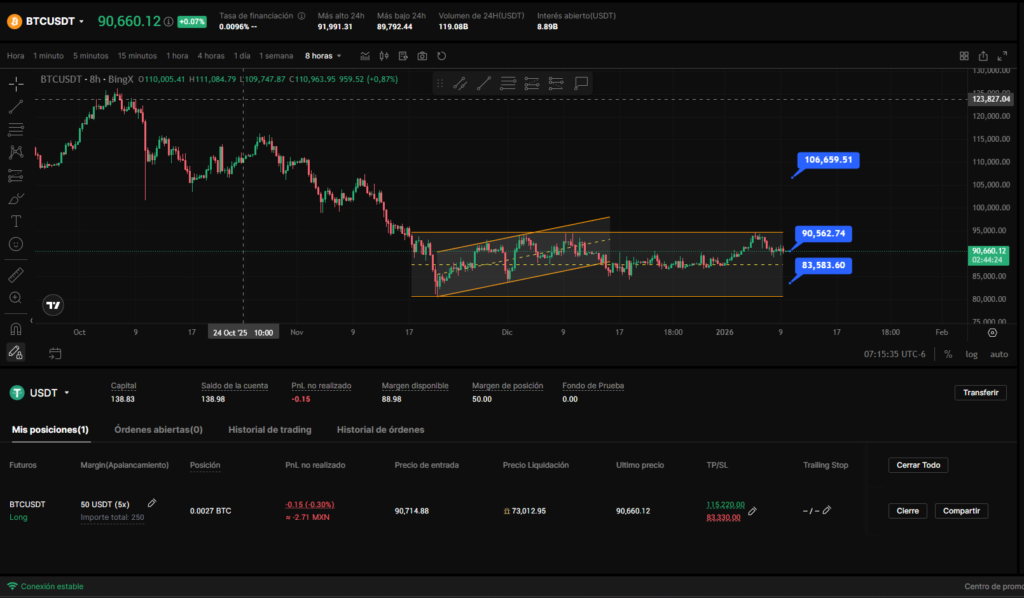Toggle logarithmic scale with log

coord(971,354)
